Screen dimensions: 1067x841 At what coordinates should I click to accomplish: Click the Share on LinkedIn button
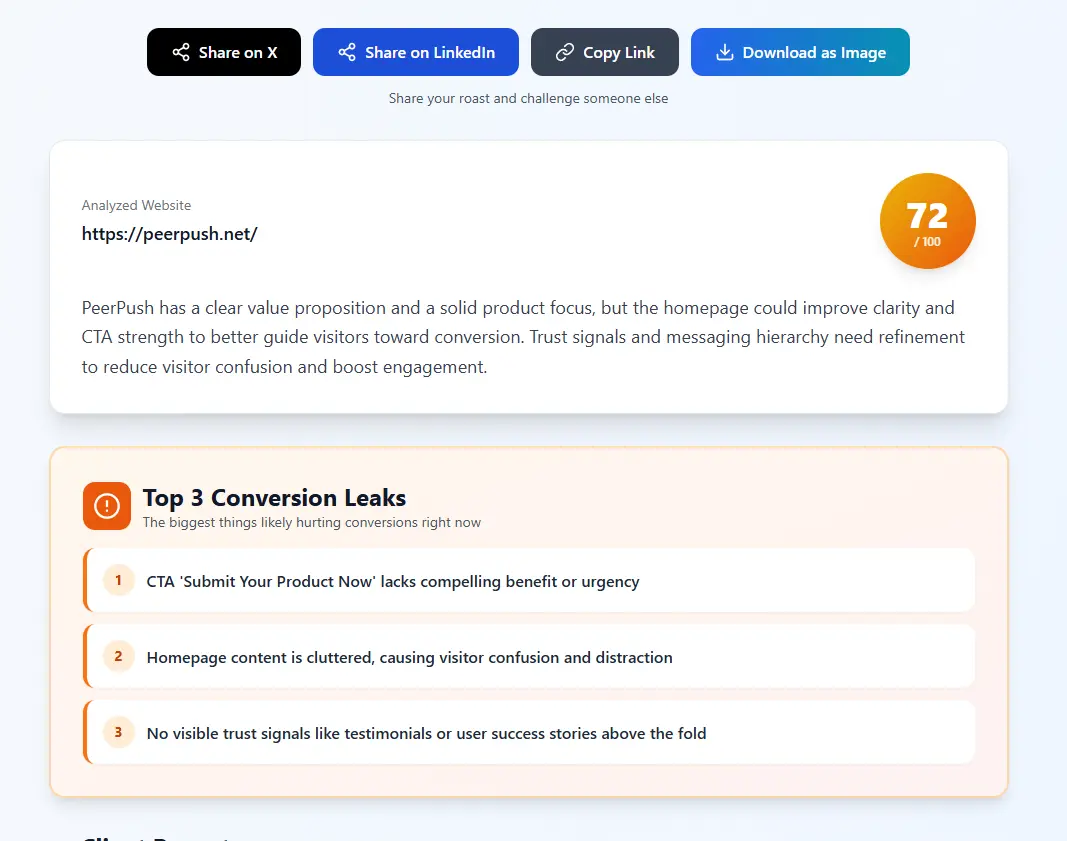click(x=416, y=52)
